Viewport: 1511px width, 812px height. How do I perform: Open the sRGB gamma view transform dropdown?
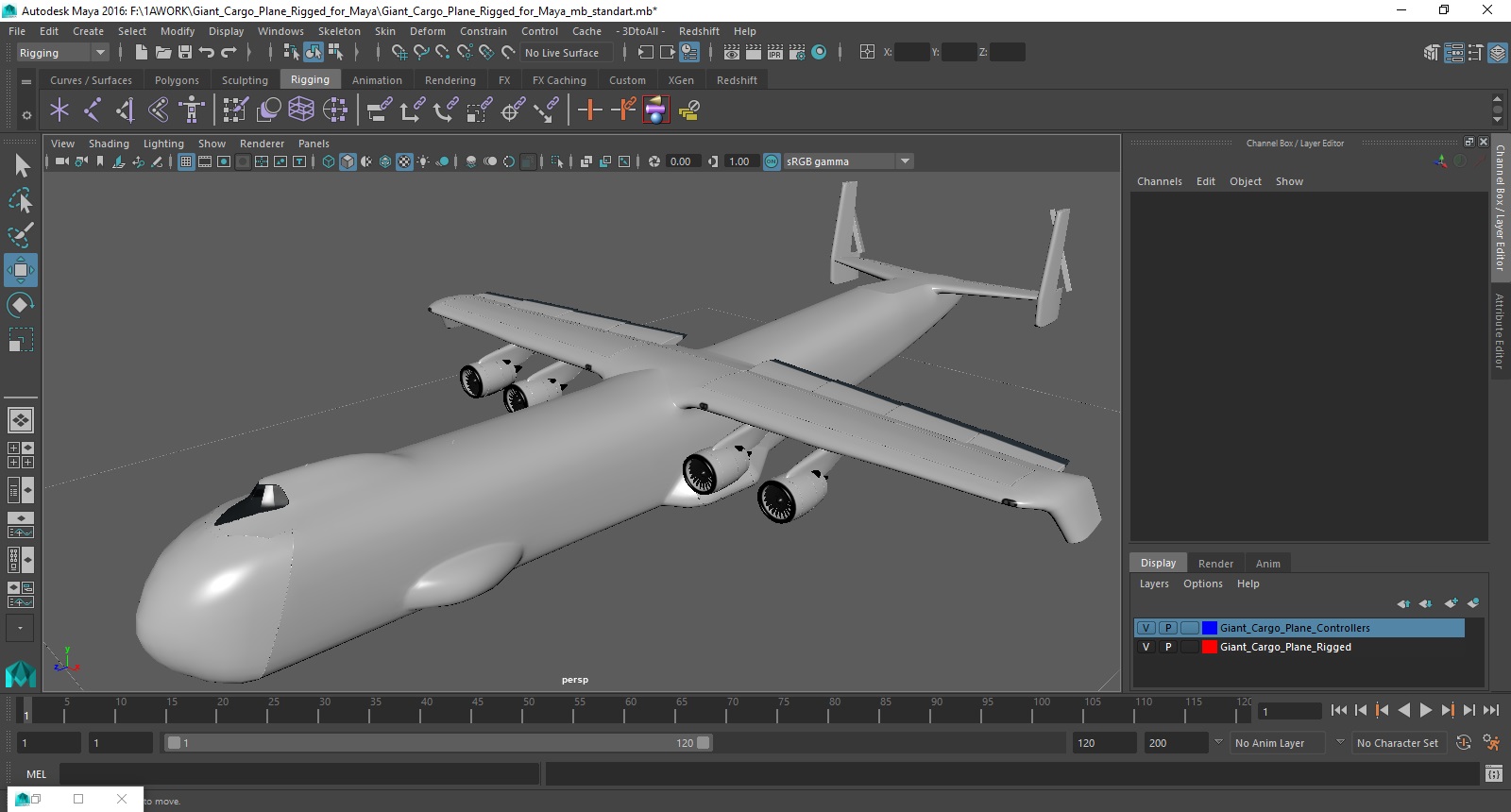(847, 161)
